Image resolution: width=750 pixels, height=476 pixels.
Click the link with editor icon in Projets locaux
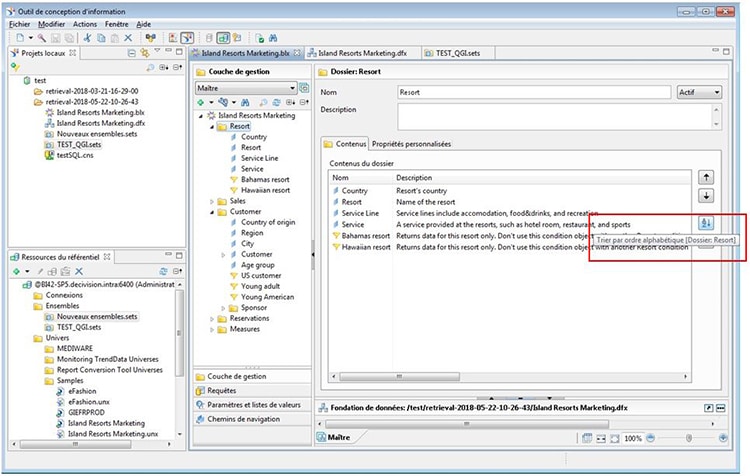point(144,53)
